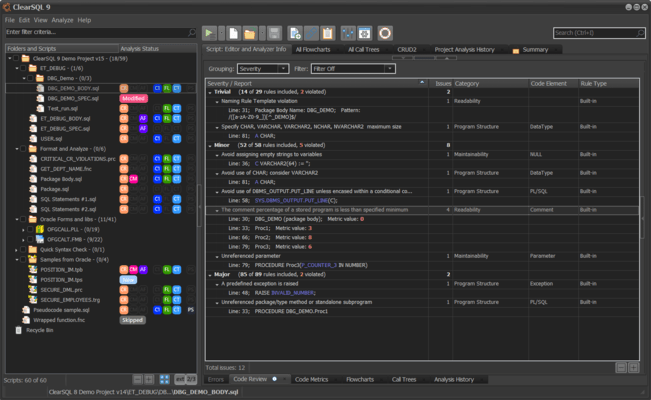Collapse the Trivial severity group
The height and width of the screenshot is (400, 651).
point(210,91)
